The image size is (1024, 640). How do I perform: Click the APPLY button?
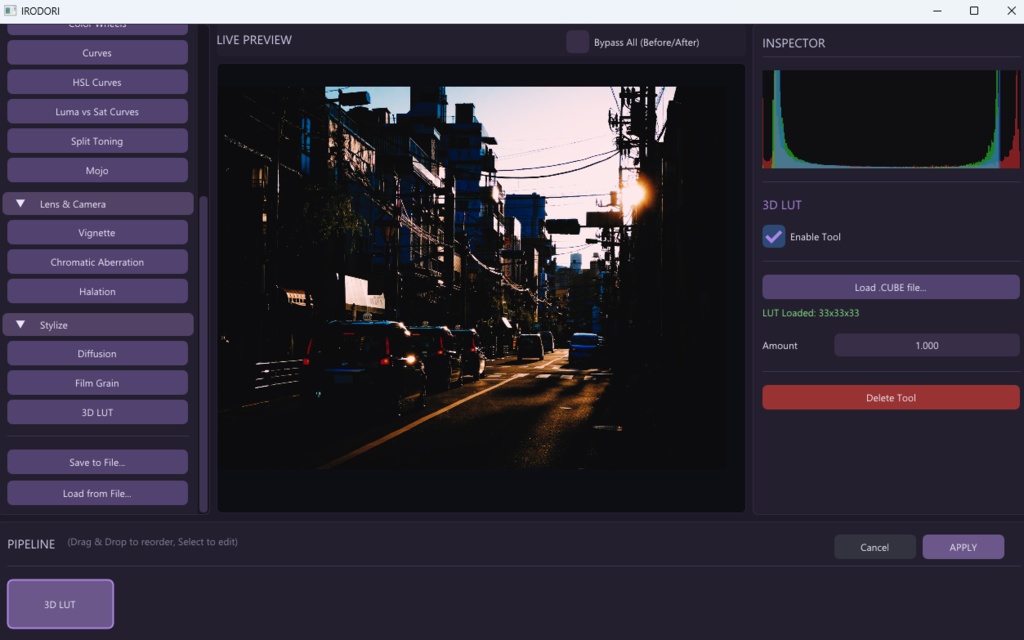pyautogui.click(x=963, y=547)
